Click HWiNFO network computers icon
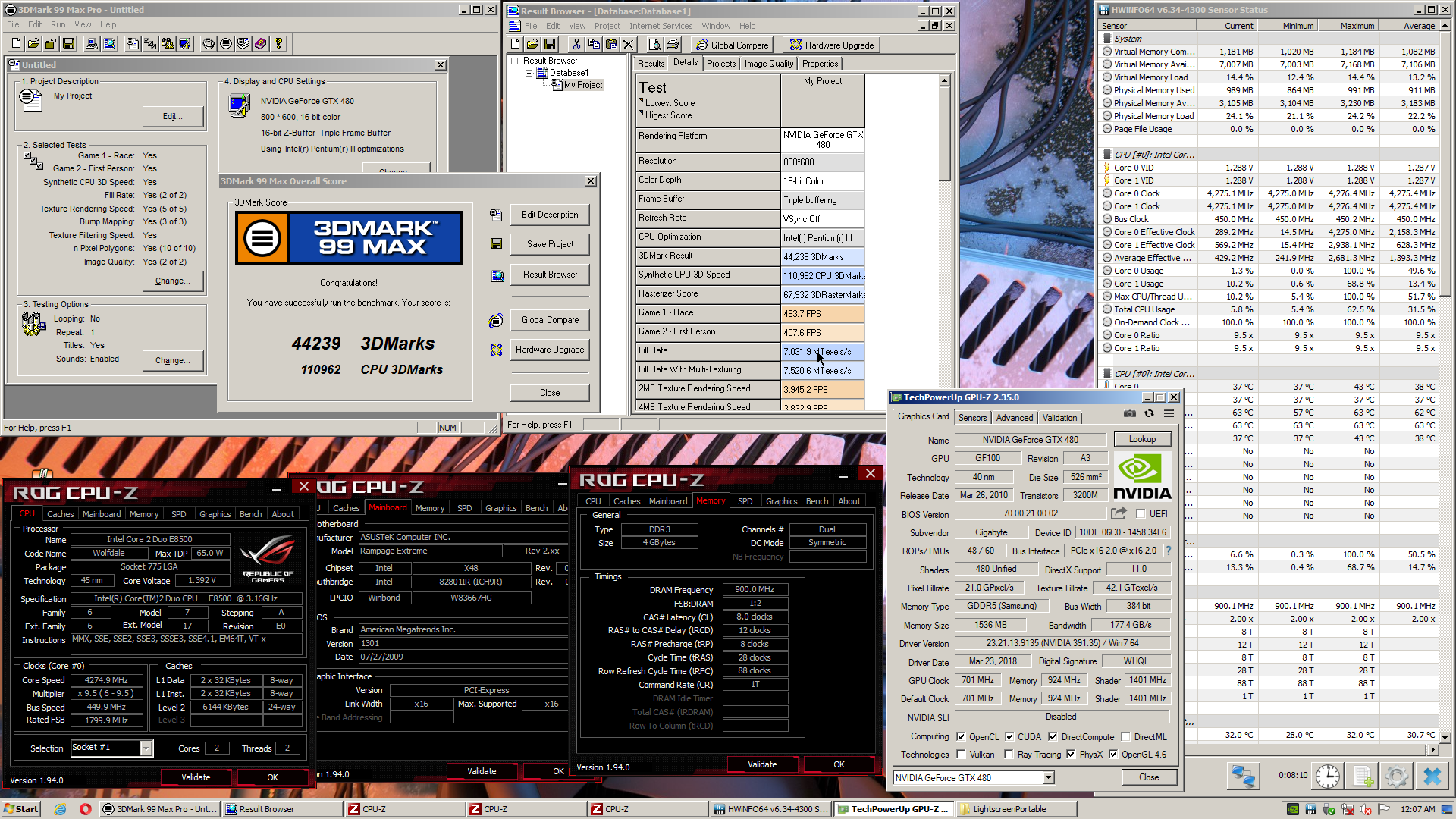Screen dimensions: 1456x819 (x=1243, y=776)
